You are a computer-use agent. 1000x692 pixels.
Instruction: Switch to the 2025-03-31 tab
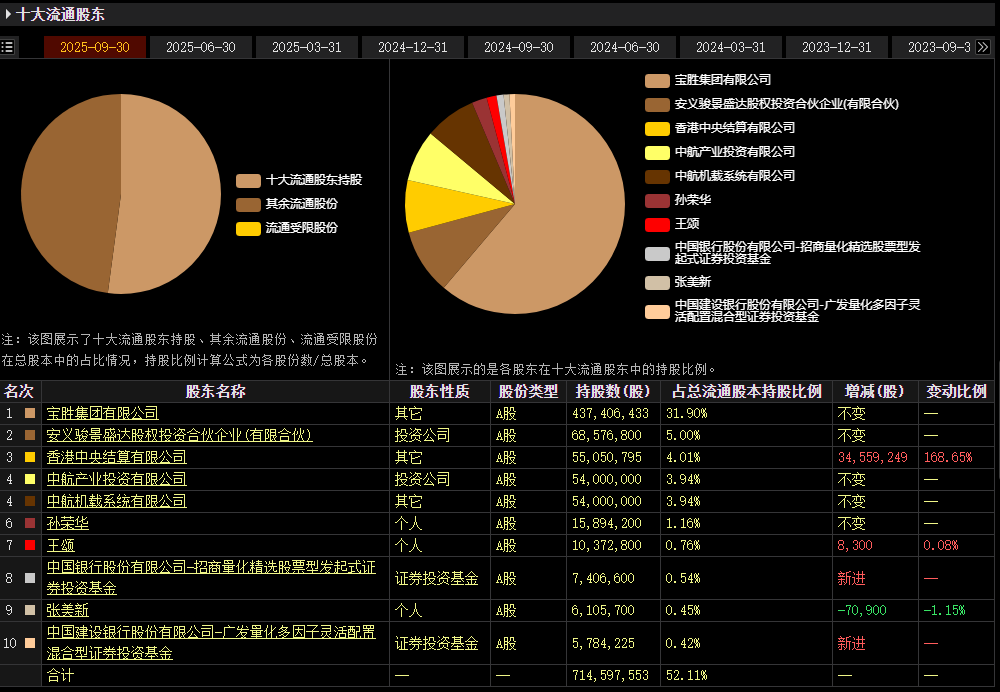tap(307, 47)
